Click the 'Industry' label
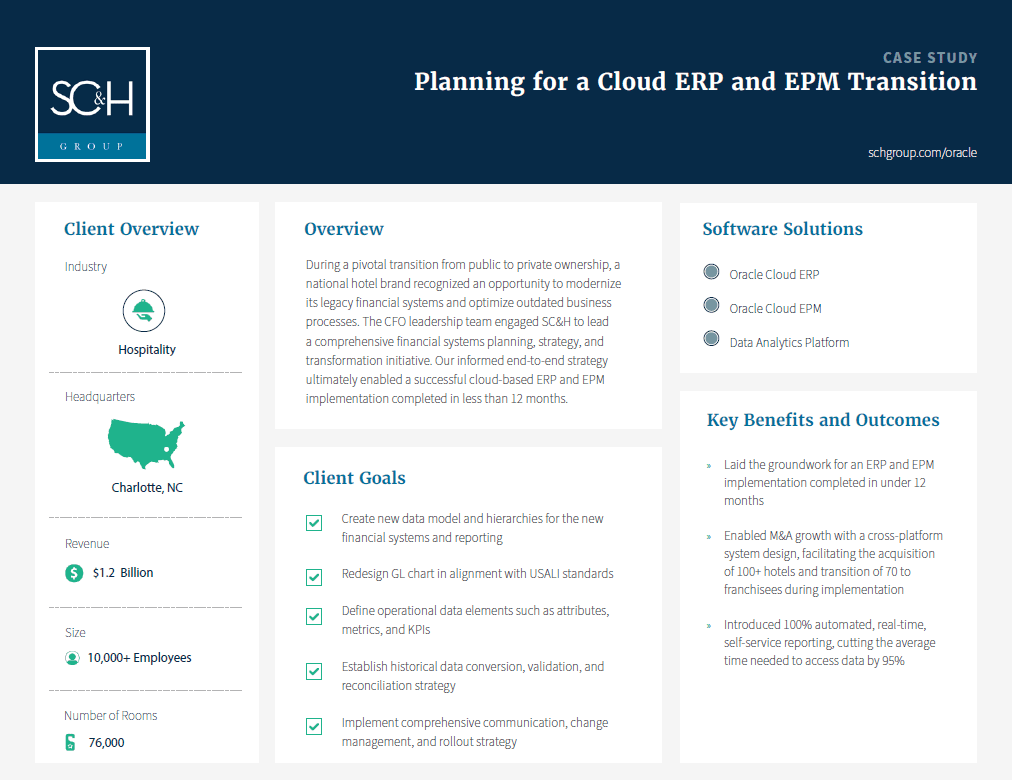 [86, 266]
